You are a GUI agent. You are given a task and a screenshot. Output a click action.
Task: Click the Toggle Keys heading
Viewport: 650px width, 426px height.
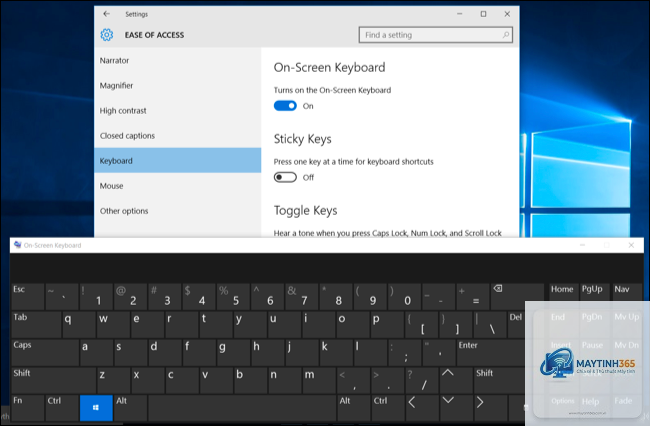[305, 211]
